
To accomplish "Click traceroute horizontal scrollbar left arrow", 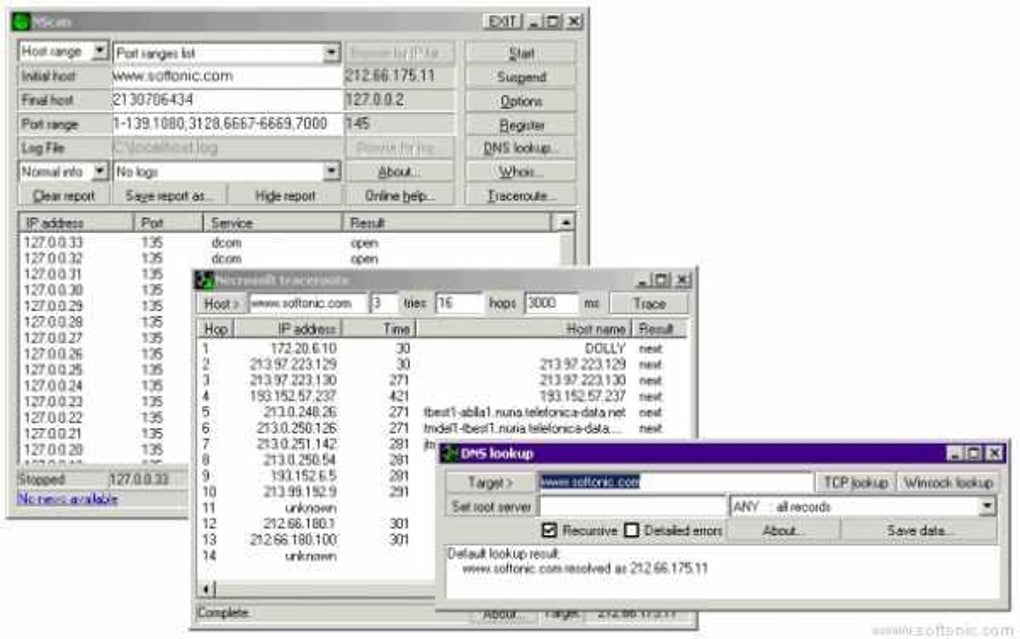I will click(x=206, y=589).
